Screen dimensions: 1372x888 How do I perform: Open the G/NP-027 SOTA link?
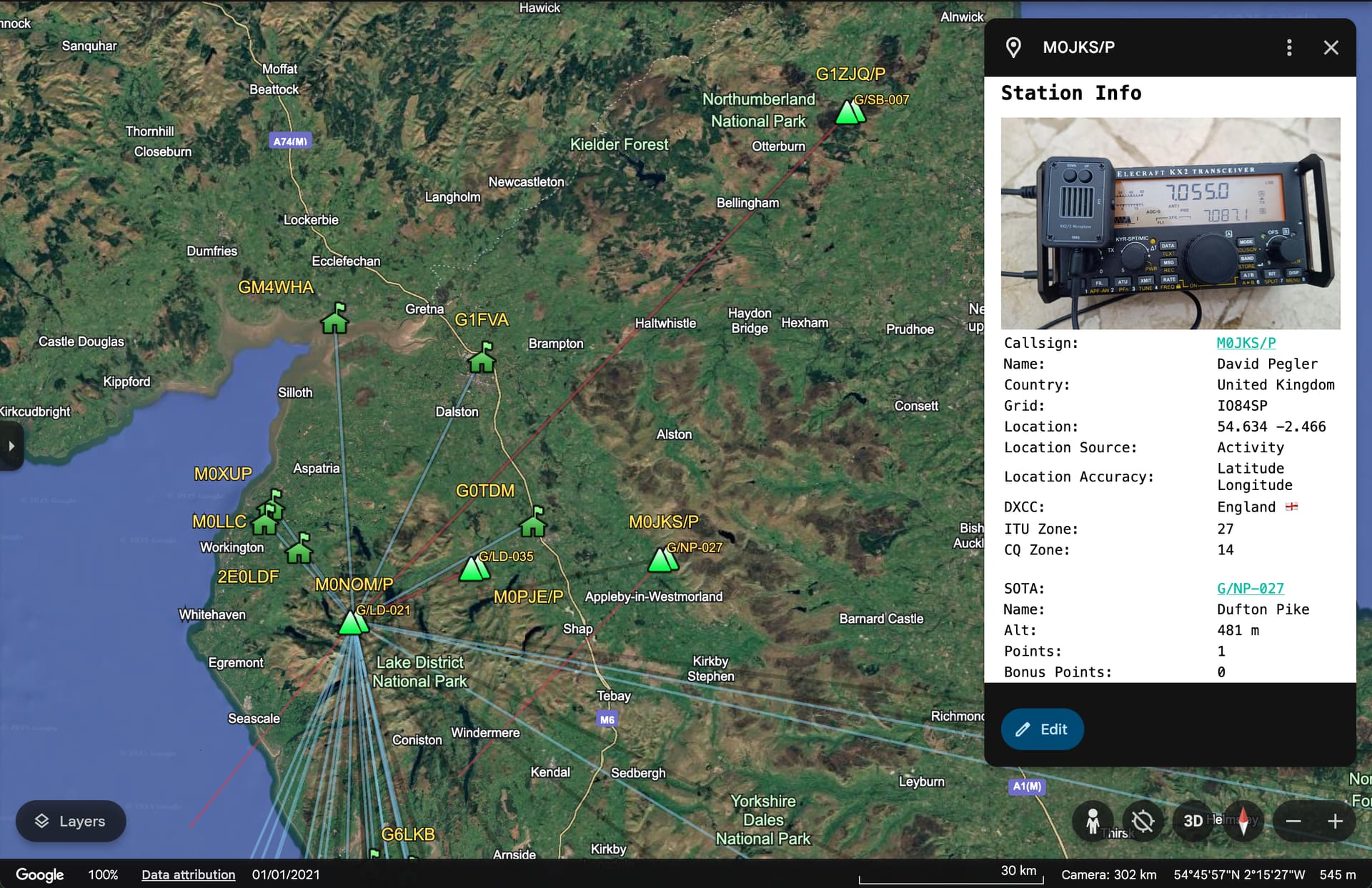pos(1251,589)
